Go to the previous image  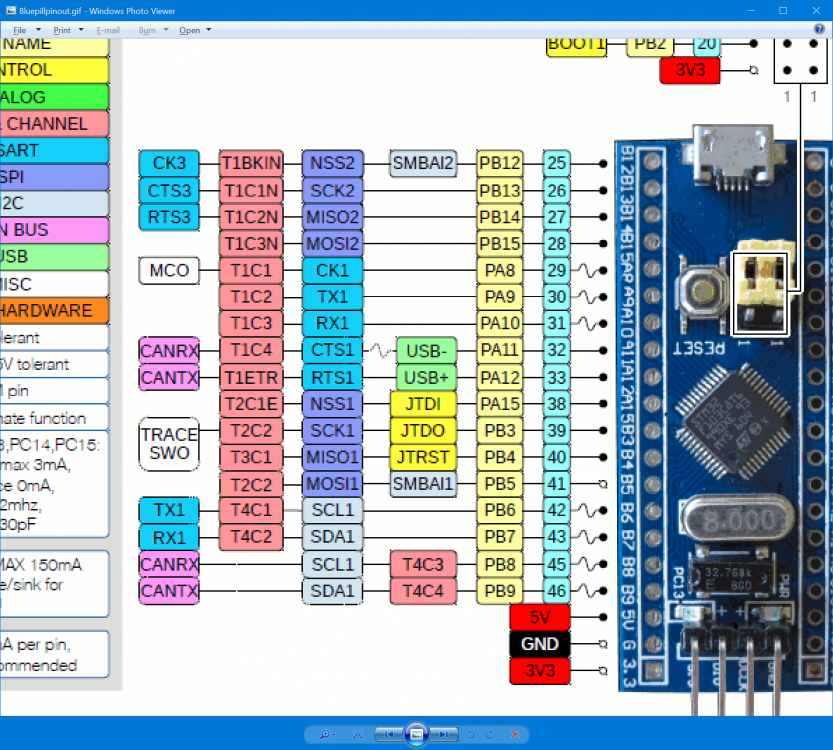coord(389,735)
